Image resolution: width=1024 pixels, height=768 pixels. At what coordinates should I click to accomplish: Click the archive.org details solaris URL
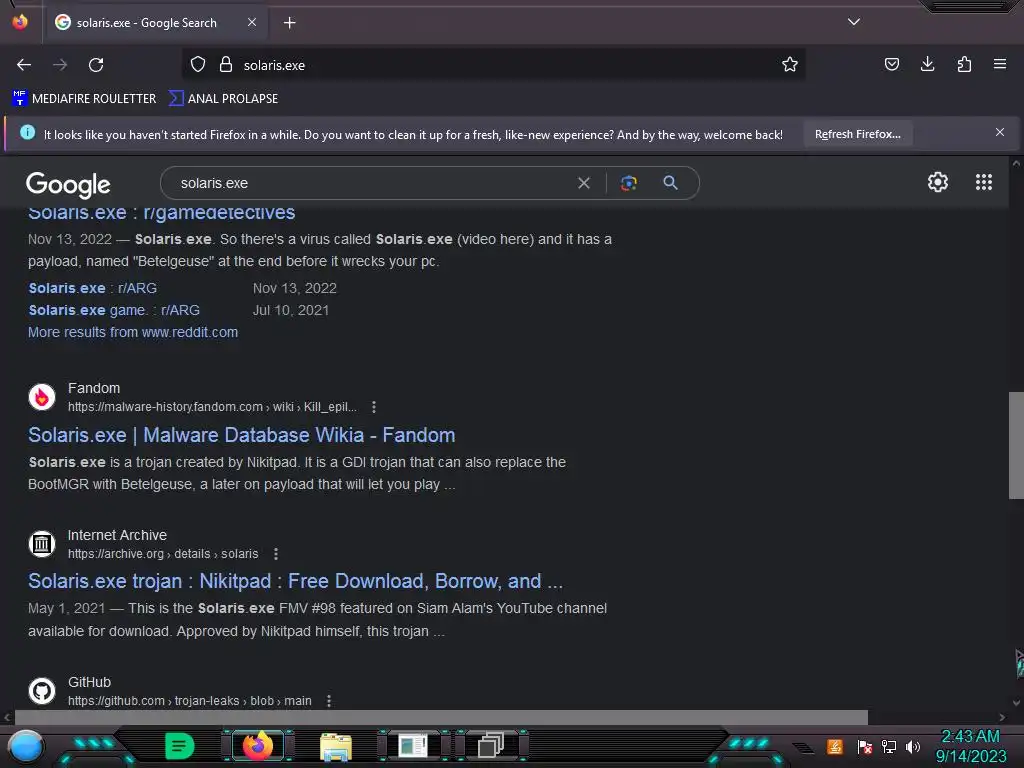point(163,554)
